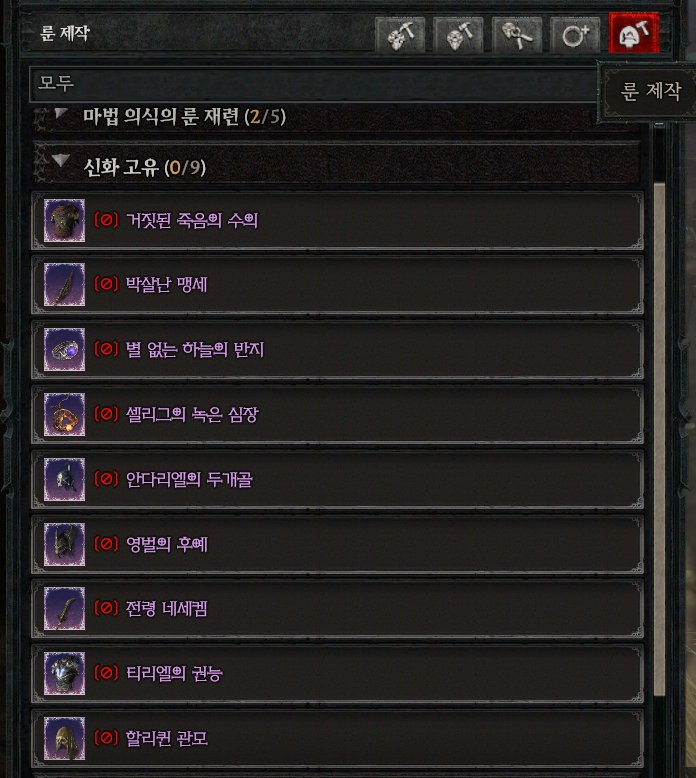
Task: Open the ring crafting tab icon
Action: (x=575, y=35)
